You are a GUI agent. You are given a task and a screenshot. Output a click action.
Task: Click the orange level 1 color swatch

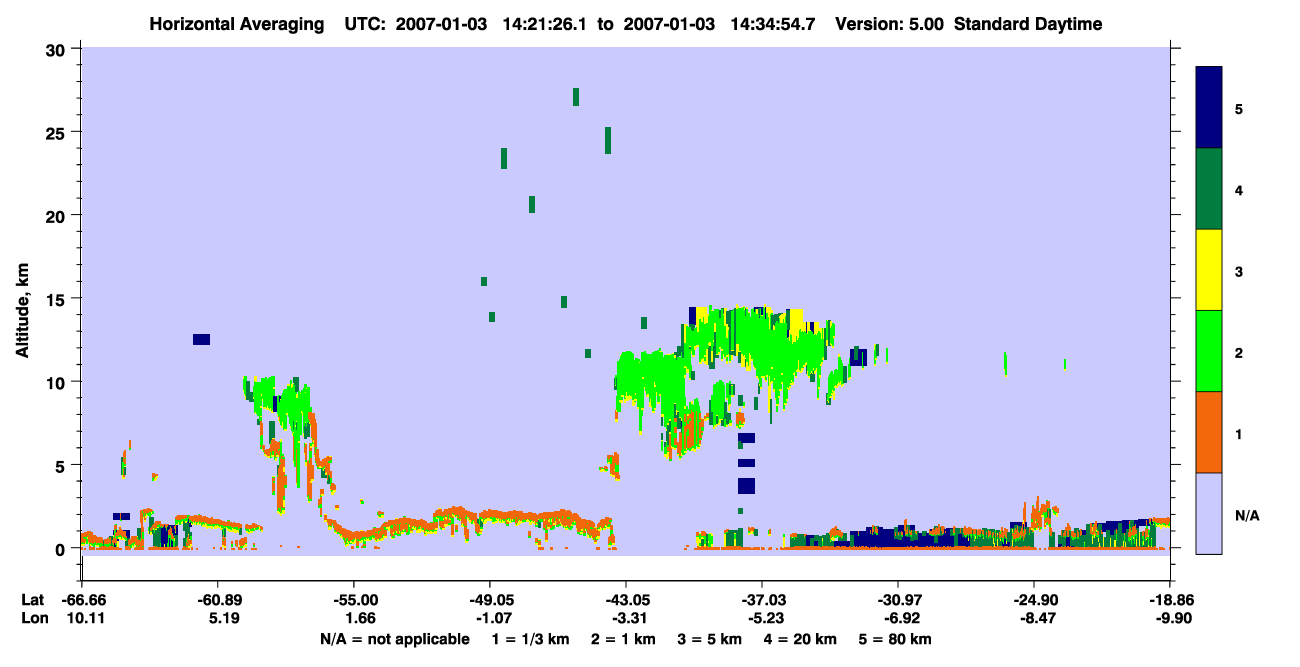click(1209, 432)
